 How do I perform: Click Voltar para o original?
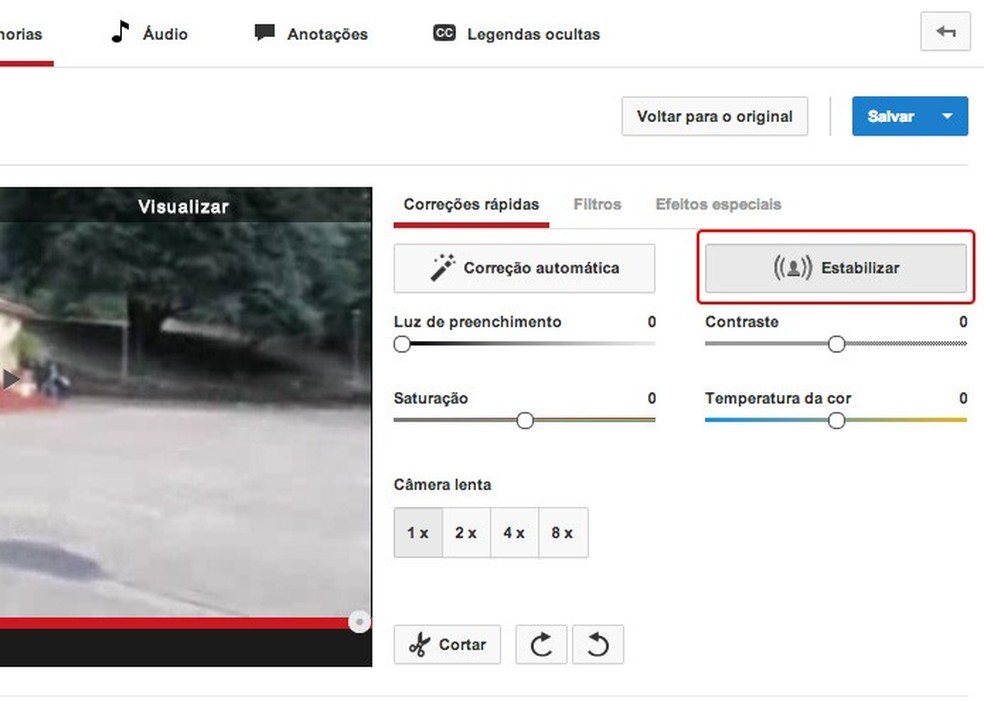coord(714,116)
